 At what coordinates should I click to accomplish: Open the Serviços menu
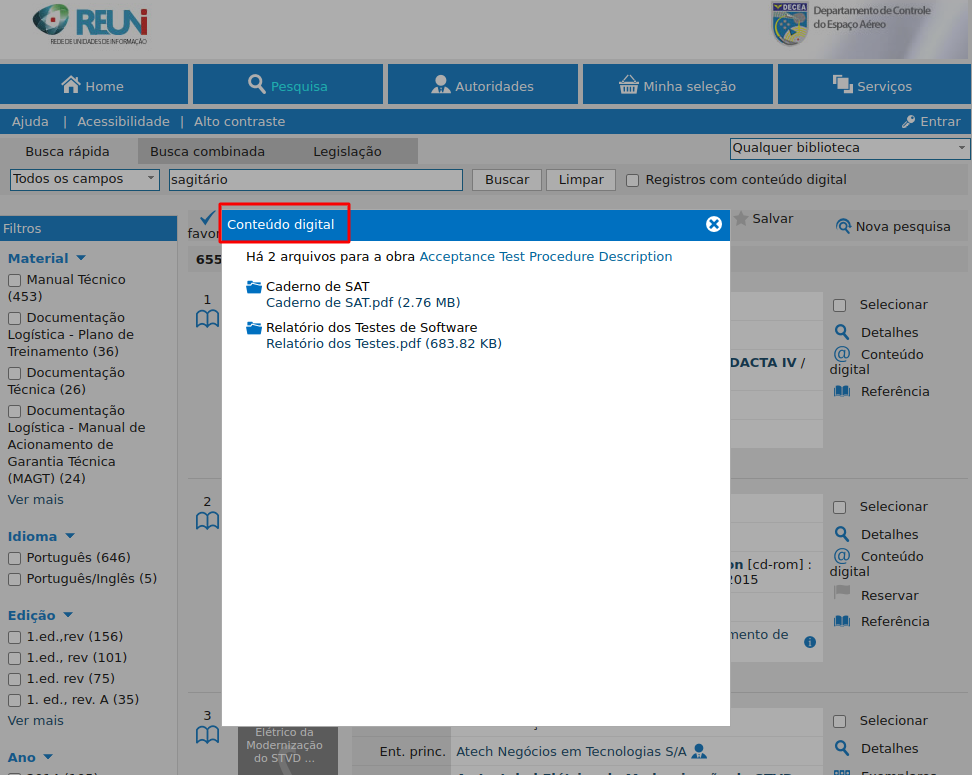874,84
